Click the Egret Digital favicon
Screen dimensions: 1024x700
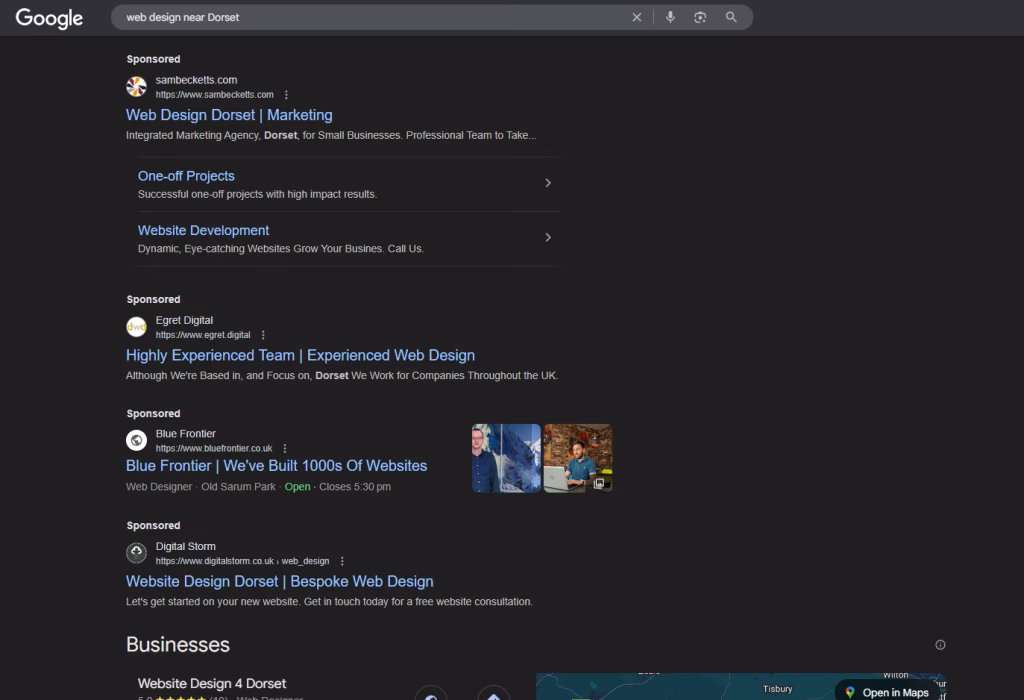pyautogui.click(x=136, y=326)
